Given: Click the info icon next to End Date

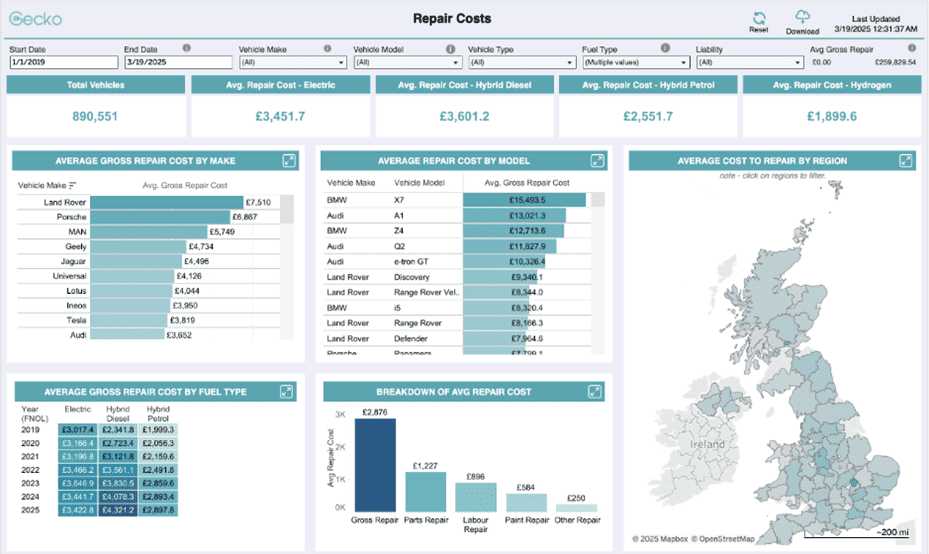Looking at the screenshot, I should (x=187, y=47).
